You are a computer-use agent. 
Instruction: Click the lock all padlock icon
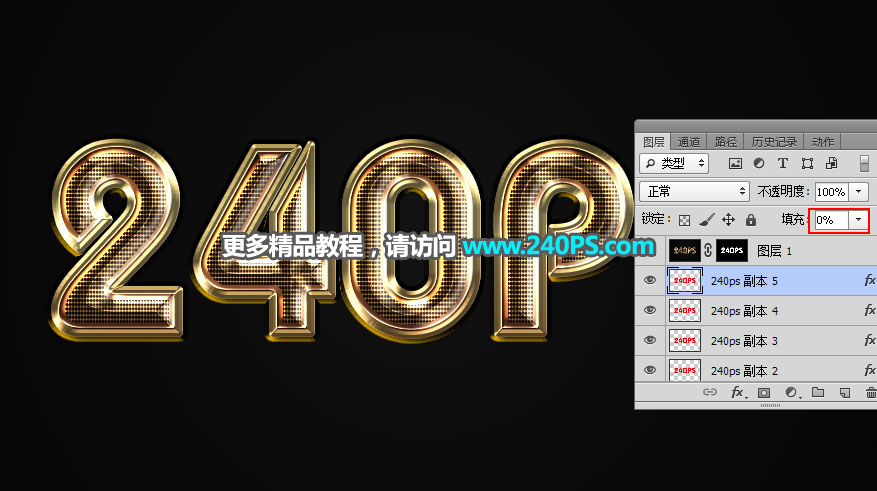click(x=750, y=219)
